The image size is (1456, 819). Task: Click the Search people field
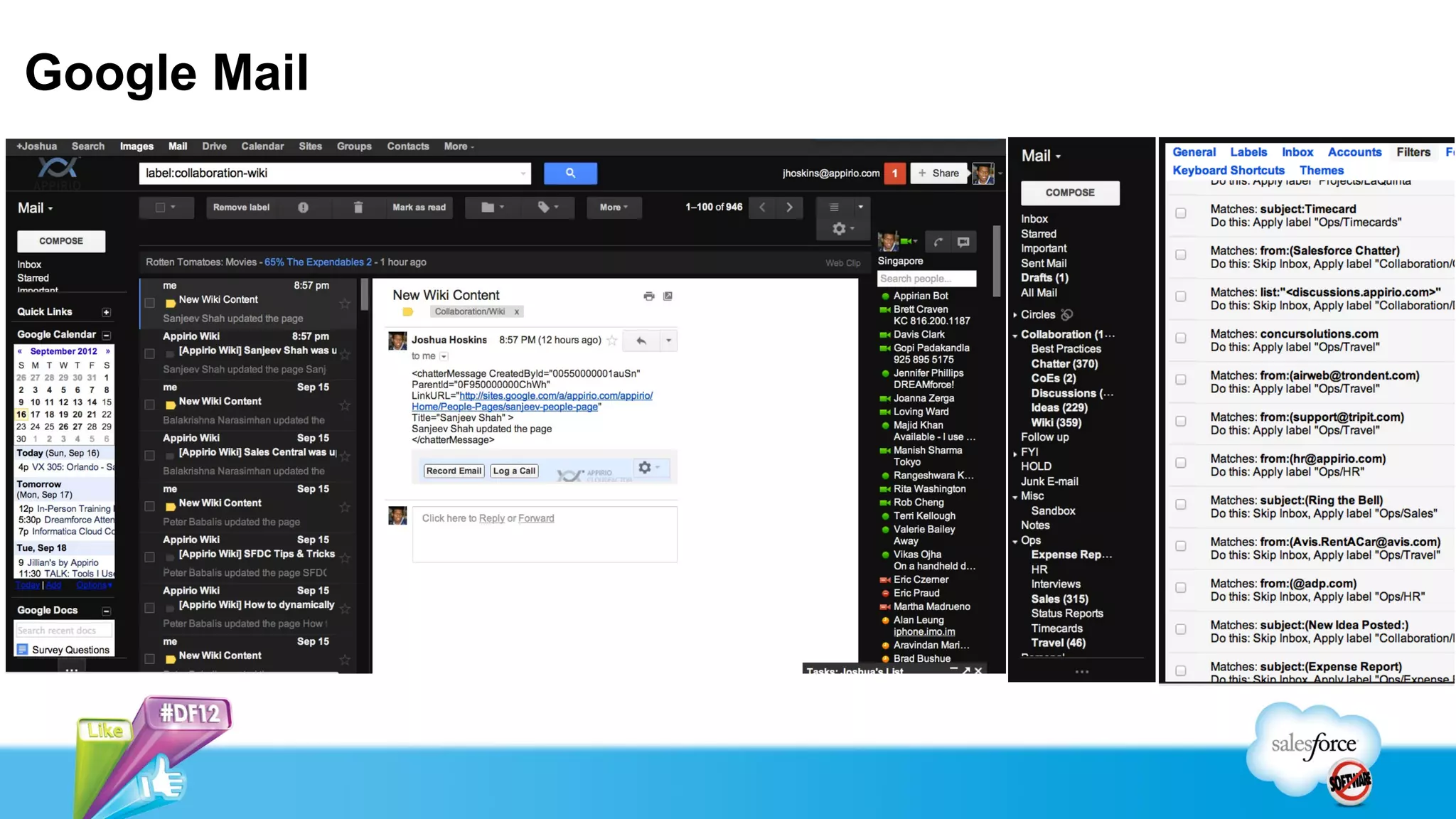926,279
